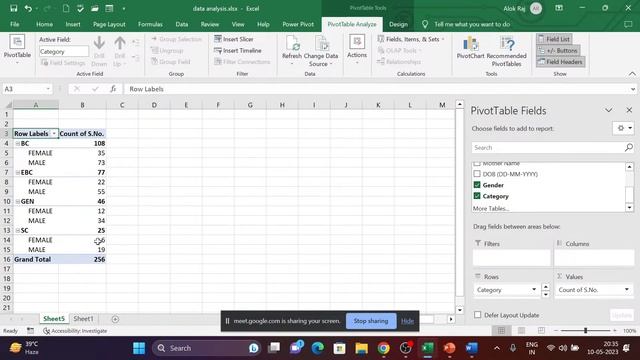Click More Tables... link

point(491,208)
